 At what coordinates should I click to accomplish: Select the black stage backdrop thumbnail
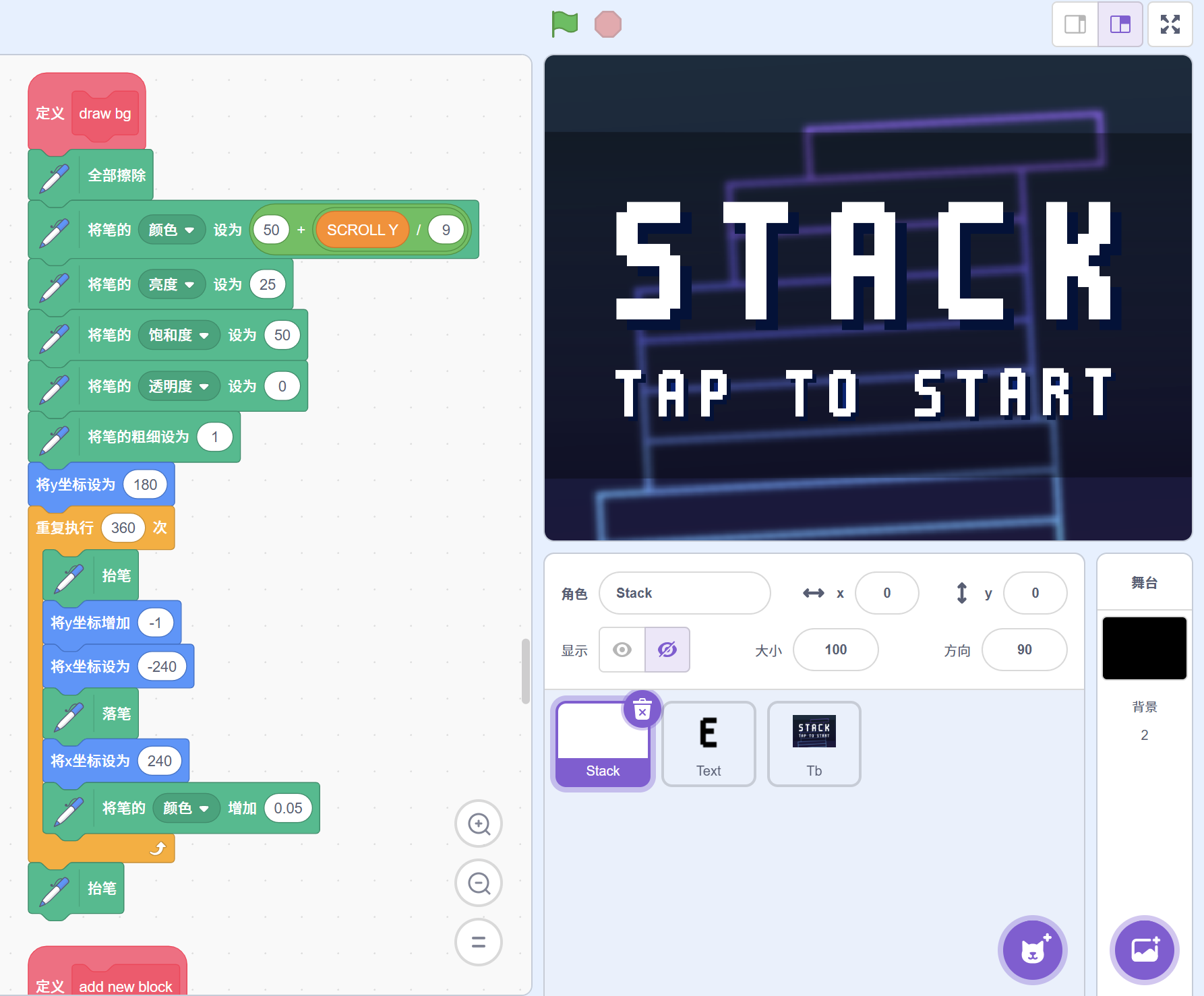(1144, 648)
